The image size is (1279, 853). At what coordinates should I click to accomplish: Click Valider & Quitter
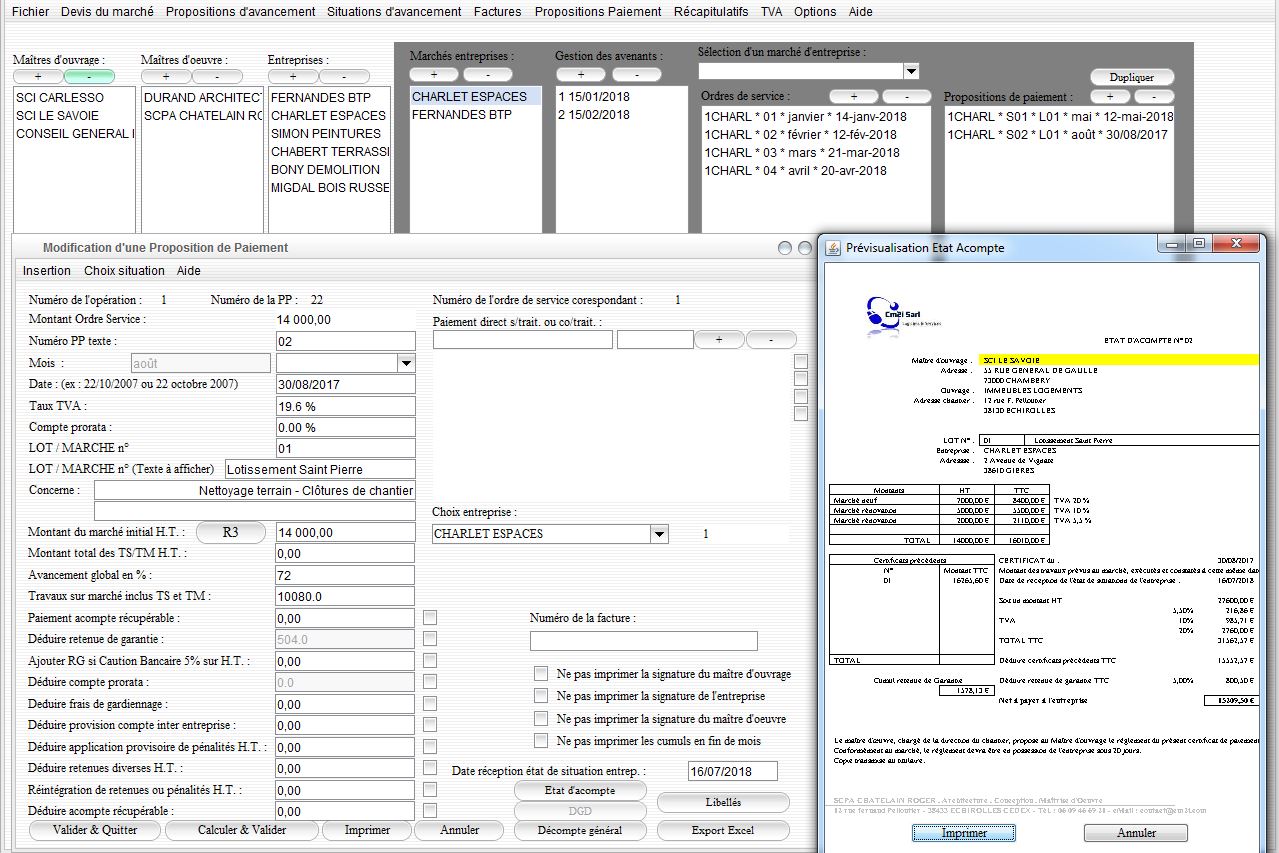[95, 830]
